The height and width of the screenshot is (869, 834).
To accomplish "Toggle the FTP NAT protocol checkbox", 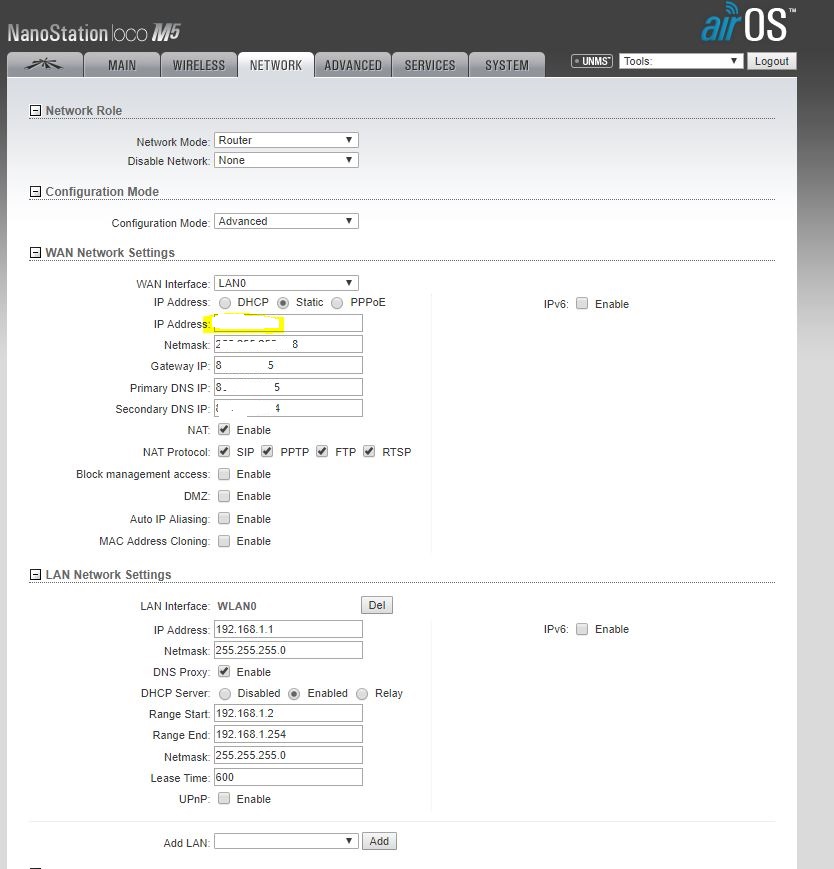I will tap(322, 452).
